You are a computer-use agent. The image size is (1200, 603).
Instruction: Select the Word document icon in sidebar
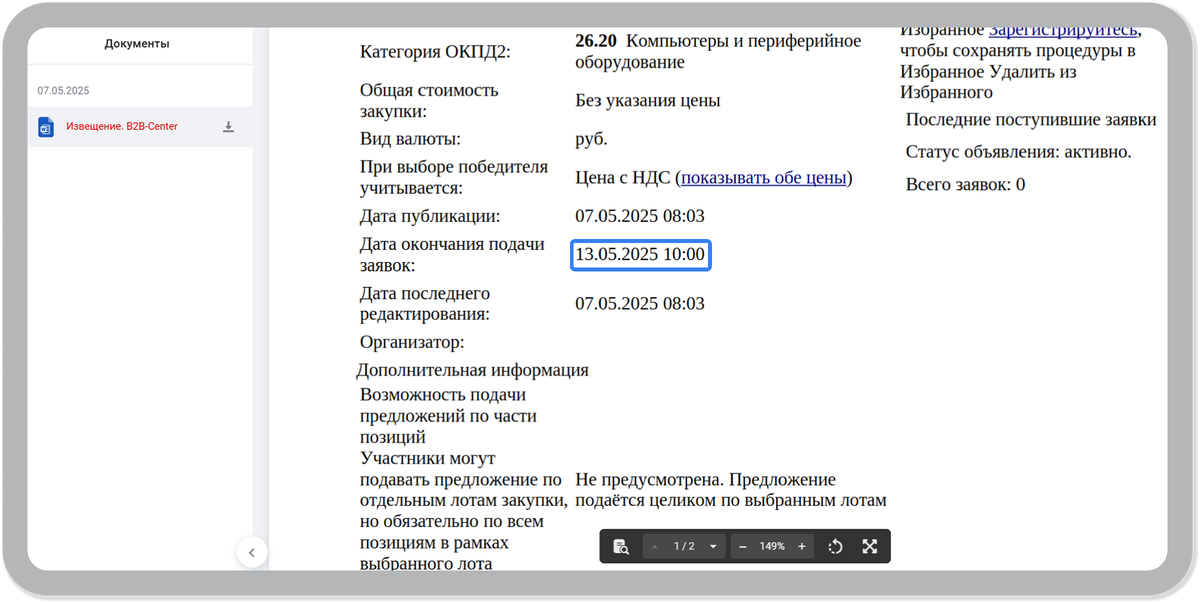point(45,127)
